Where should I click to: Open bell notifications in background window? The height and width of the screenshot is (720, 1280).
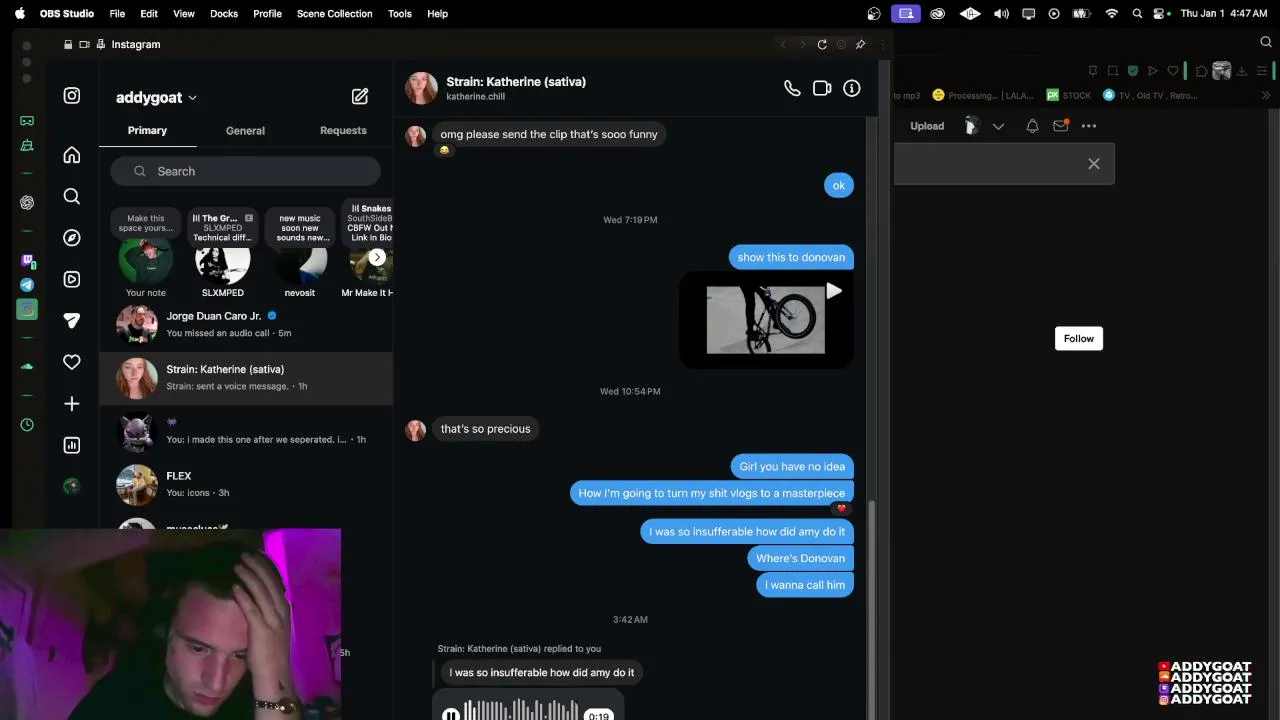(1032, 126)
